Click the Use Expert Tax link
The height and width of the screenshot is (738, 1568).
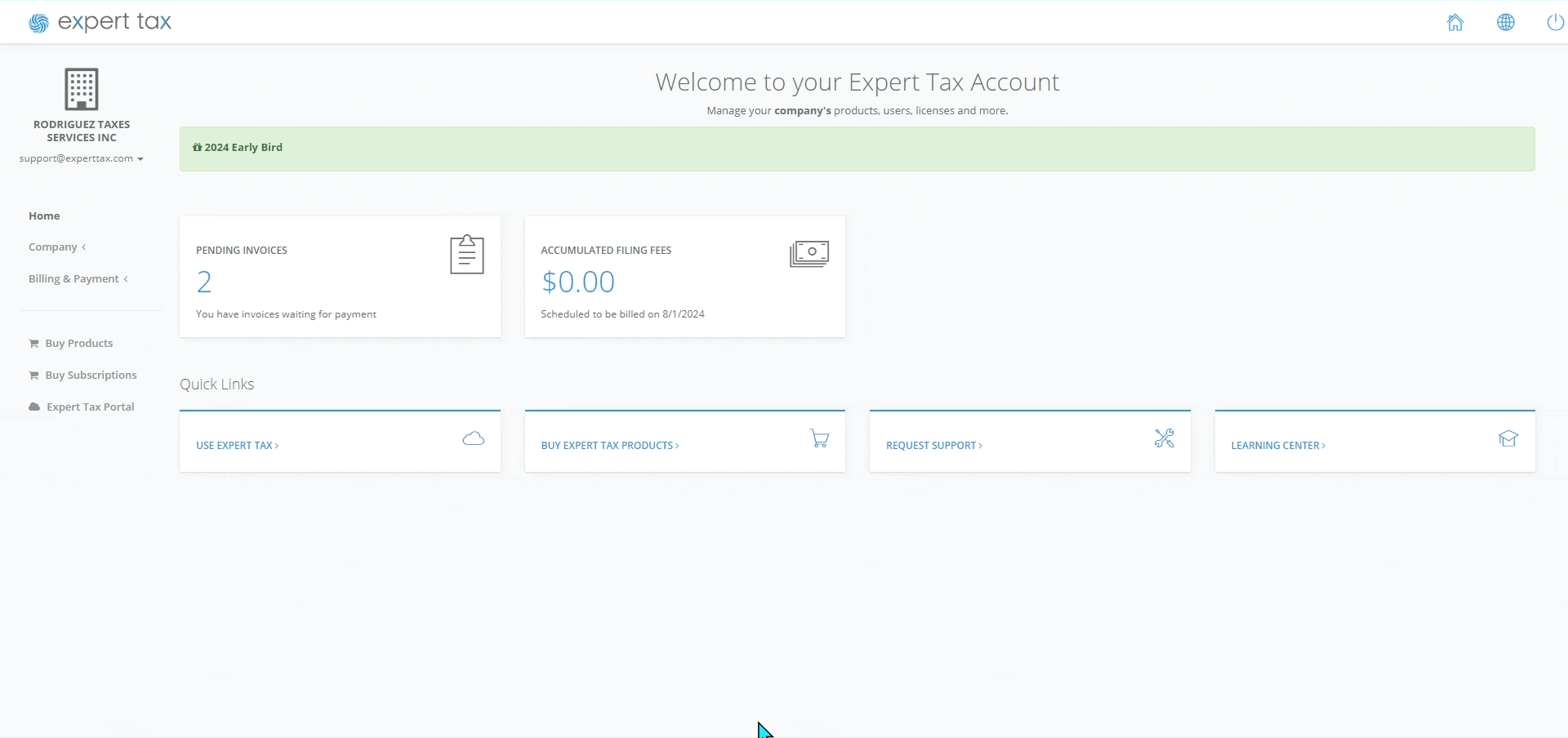click(237, 445)
